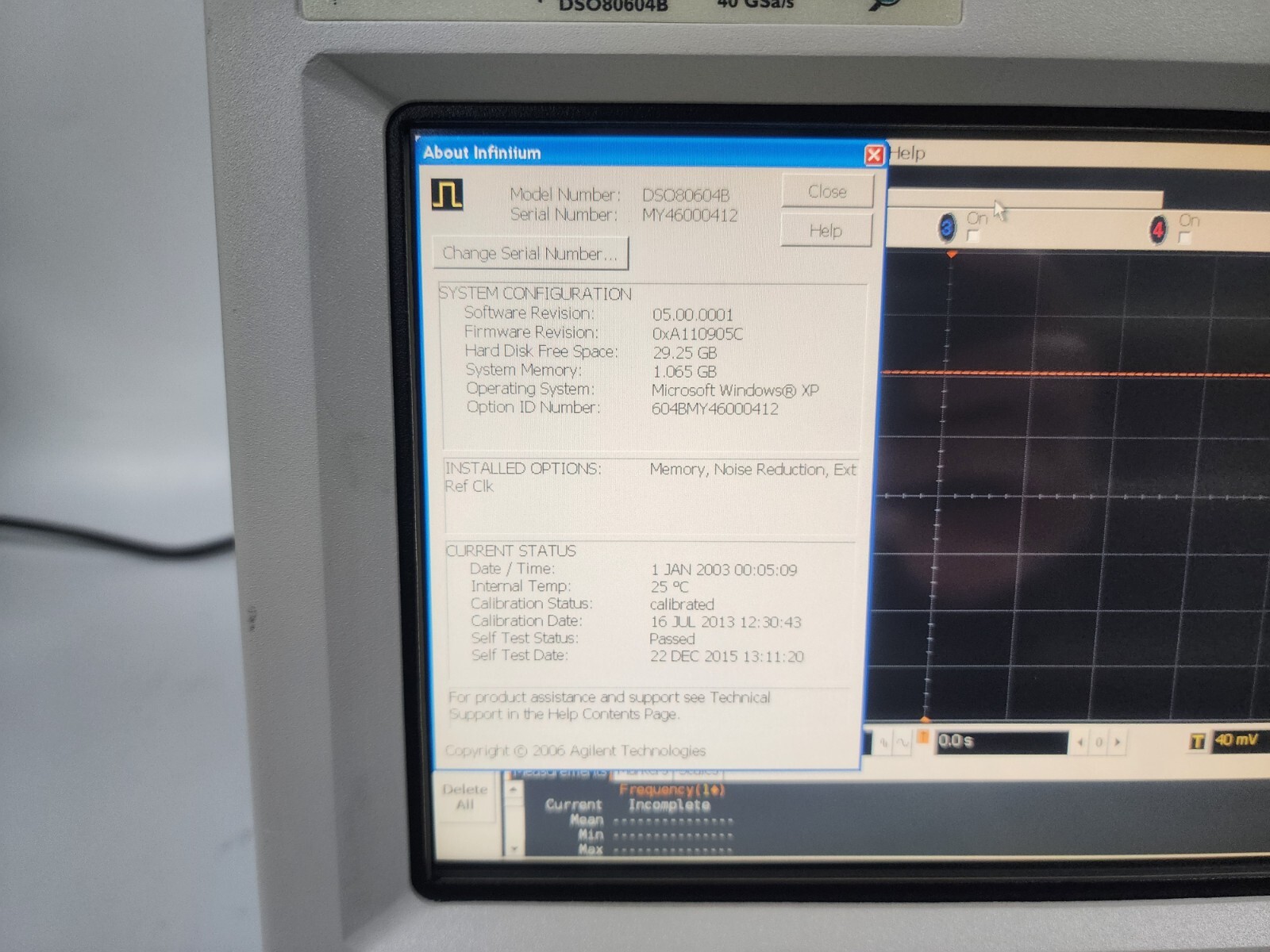Viewport: 1270px width, 952px height.
Task: Click the channel 4 button icon
Action: (x=1158, y=230)
